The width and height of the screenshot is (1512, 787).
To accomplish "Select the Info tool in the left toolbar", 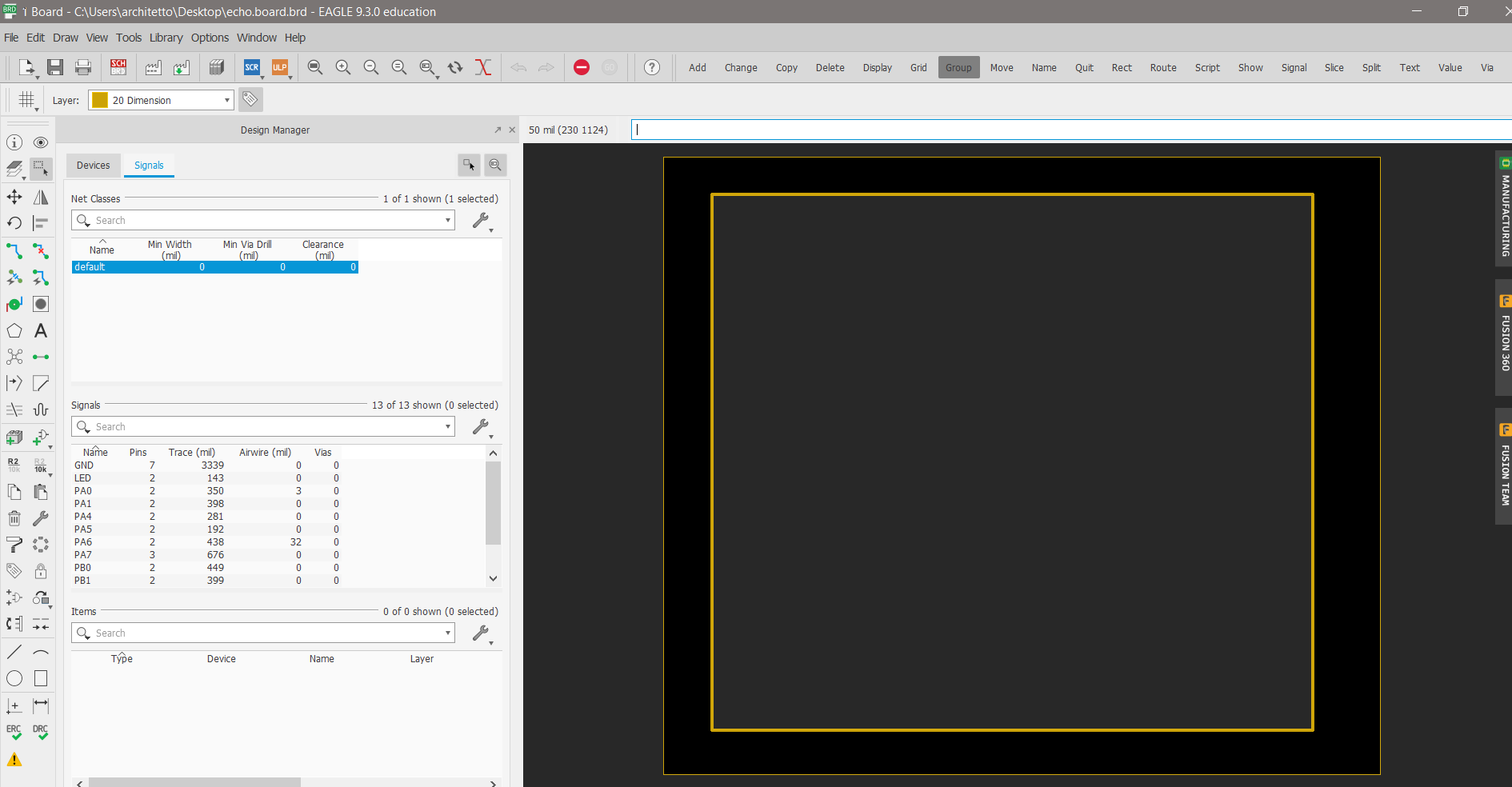I will [14, 142].
